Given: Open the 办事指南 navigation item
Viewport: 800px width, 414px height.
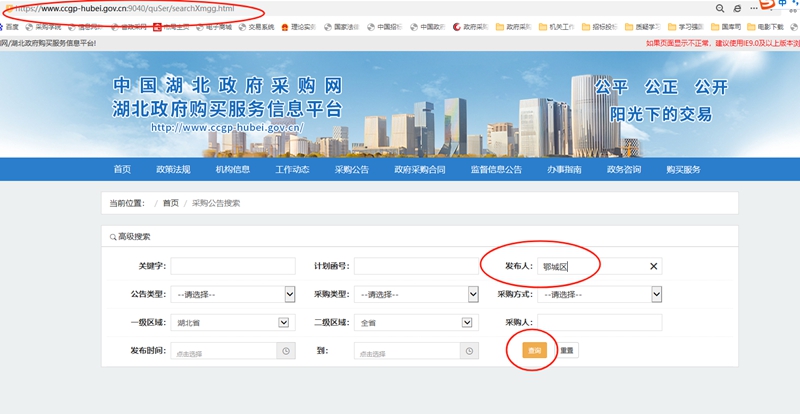Looking at the screenshot, I should pyautogui.click(x=564, y=169).
